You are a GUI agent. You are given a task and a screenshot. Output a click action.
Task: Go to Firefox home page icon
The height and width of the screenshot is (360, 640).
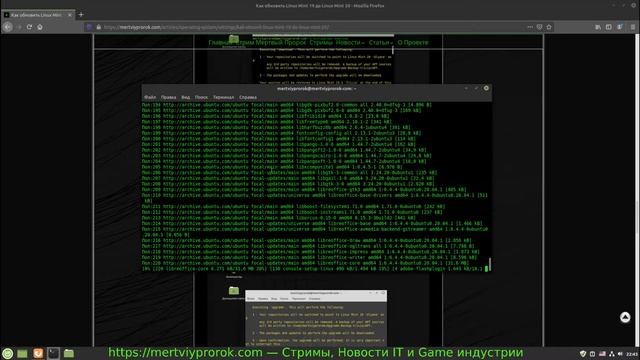(40, 27)
